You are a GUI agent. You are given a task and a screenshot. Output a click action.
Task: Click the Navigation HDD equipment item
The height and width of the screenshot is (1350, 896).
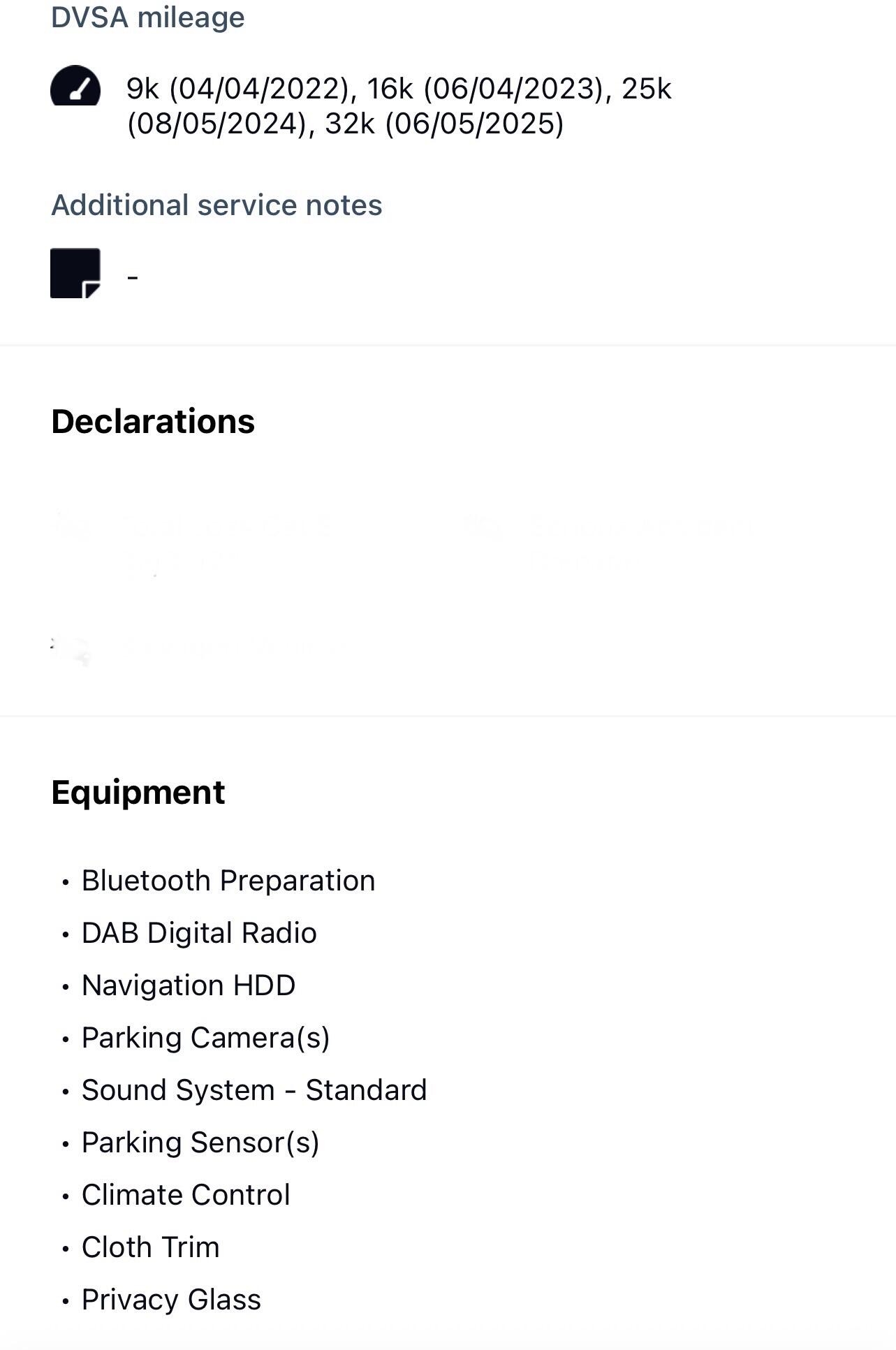(189, 985)
